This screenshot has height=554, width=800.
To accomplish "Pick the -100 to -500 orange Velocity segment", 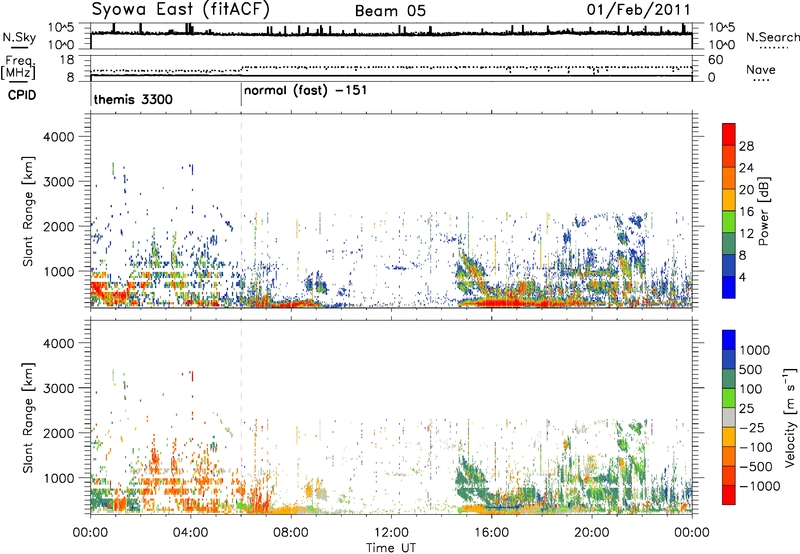I will 729,456.
